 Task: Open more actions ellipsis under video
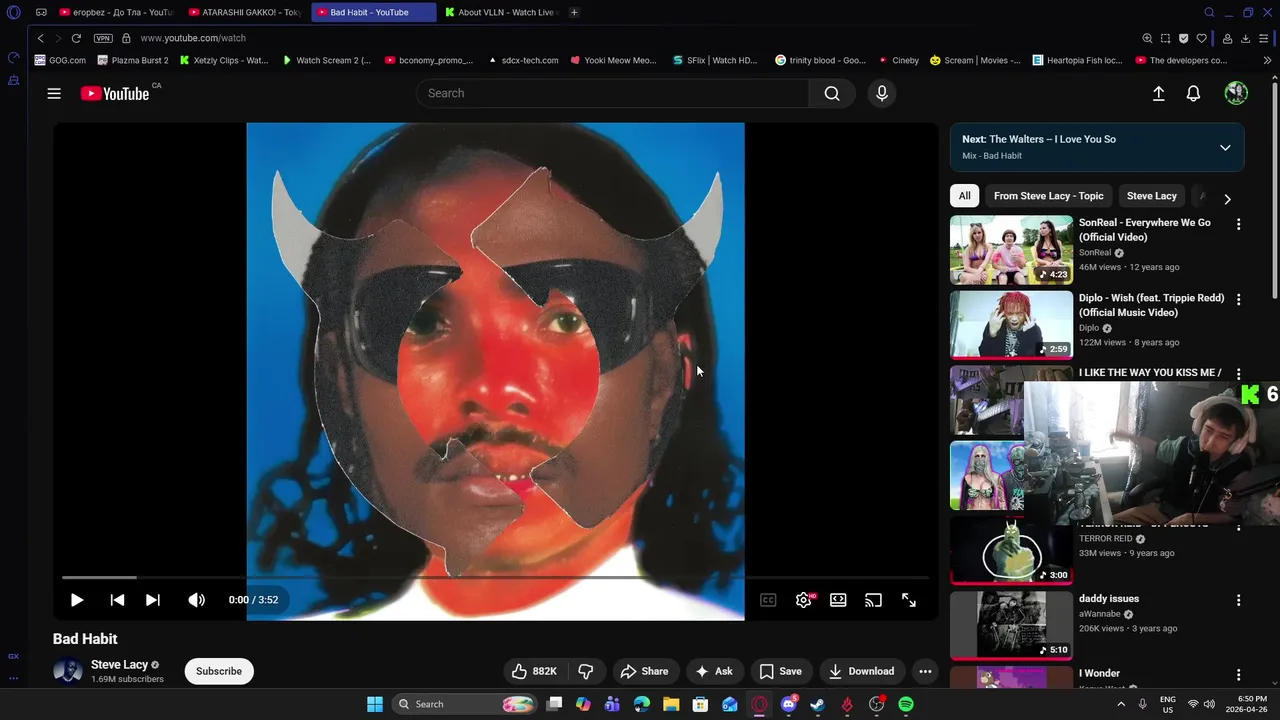pos(925,671)
